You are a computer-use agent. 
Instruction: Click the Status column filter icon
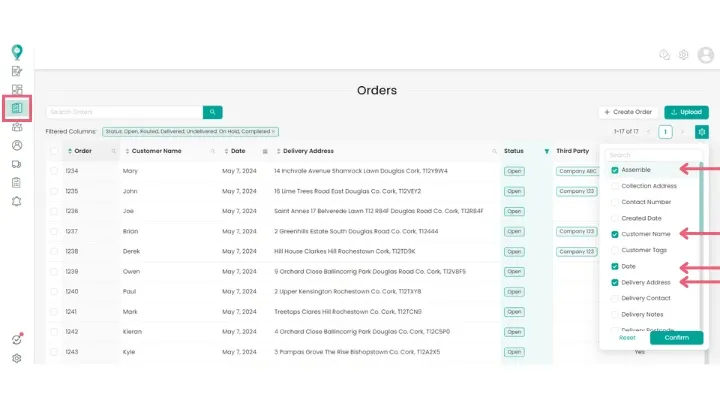pos(546,151)
